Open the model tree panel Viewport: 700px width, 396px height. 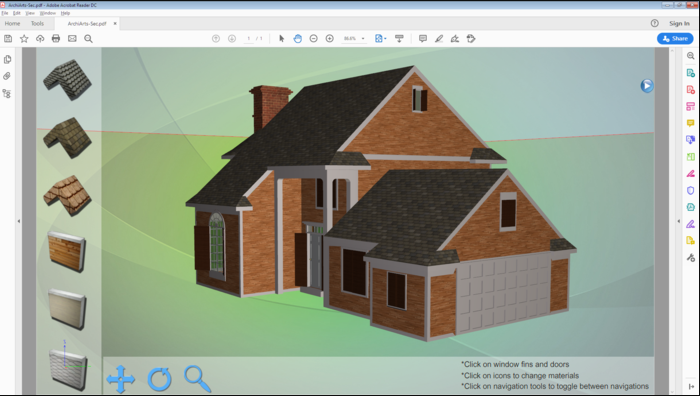(x=7, y=93)
